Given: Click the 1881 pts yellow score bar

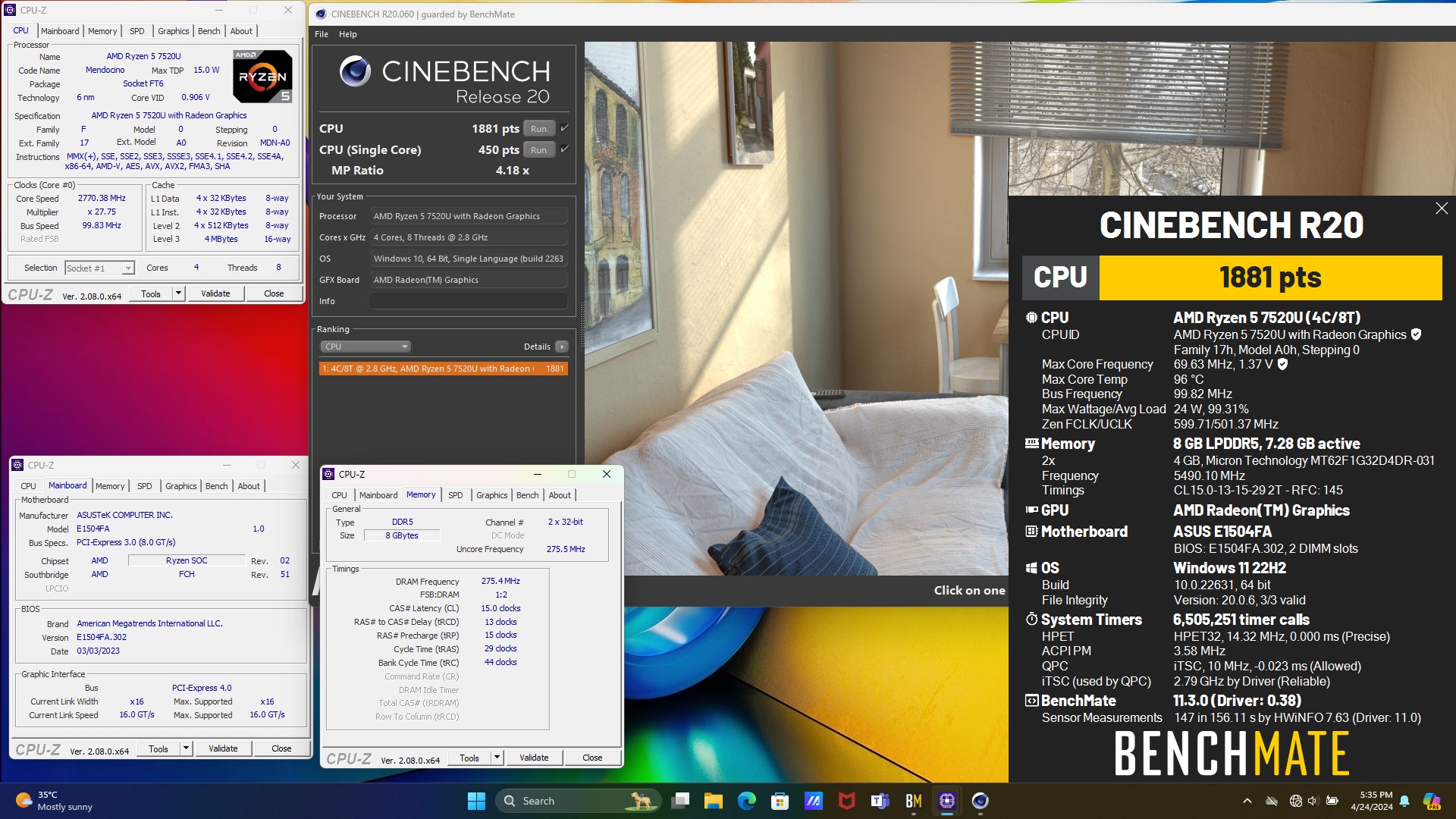Looking at the screenshot, I should tap(1270, 278).
